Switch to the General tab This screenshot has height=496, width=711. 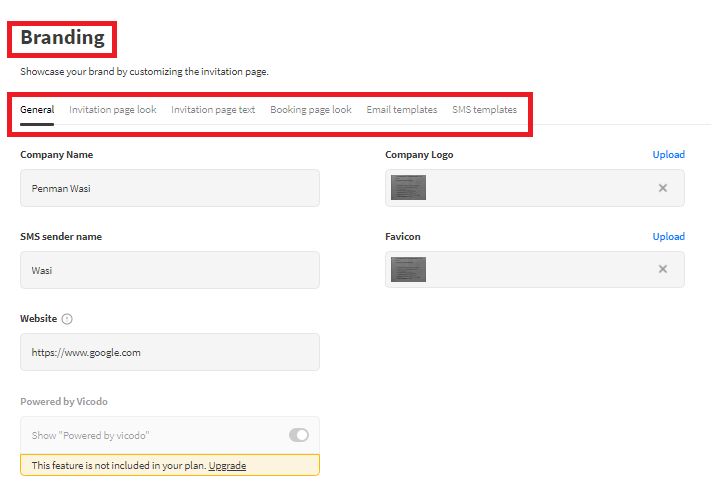coord(37,110)
